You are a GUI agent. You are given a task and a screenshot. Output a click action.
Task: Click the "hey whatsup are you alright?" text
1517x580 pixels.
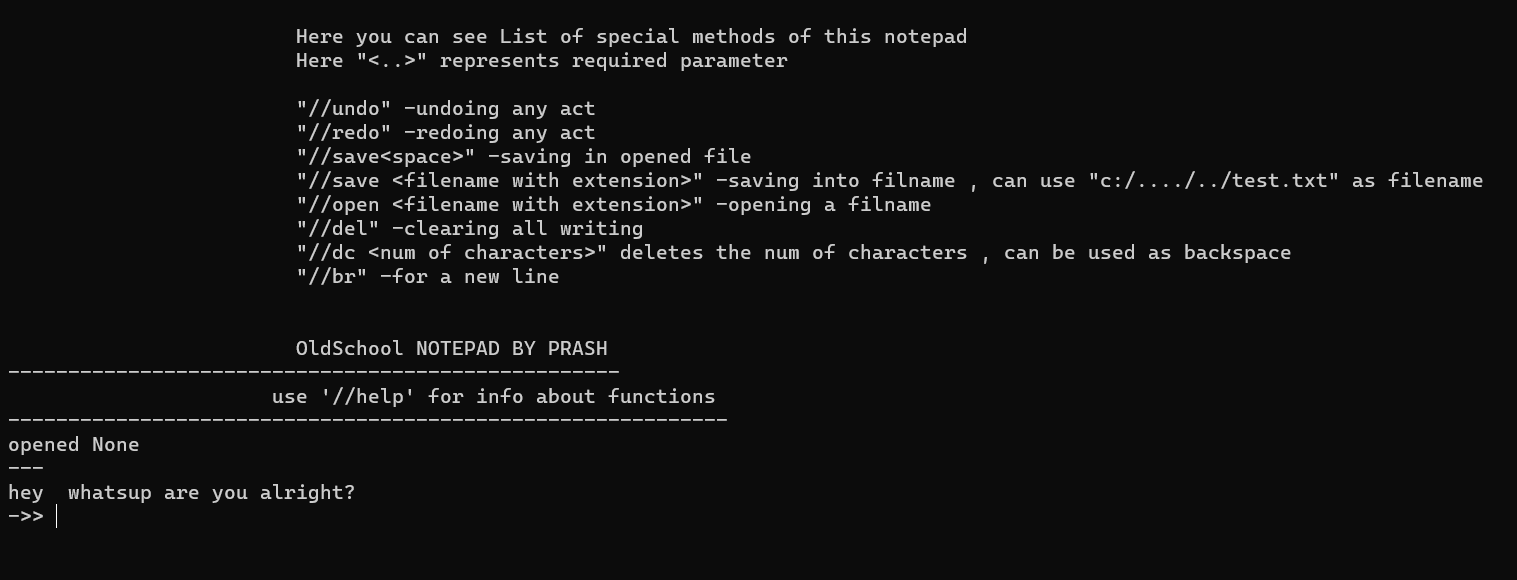coord(181,493)
